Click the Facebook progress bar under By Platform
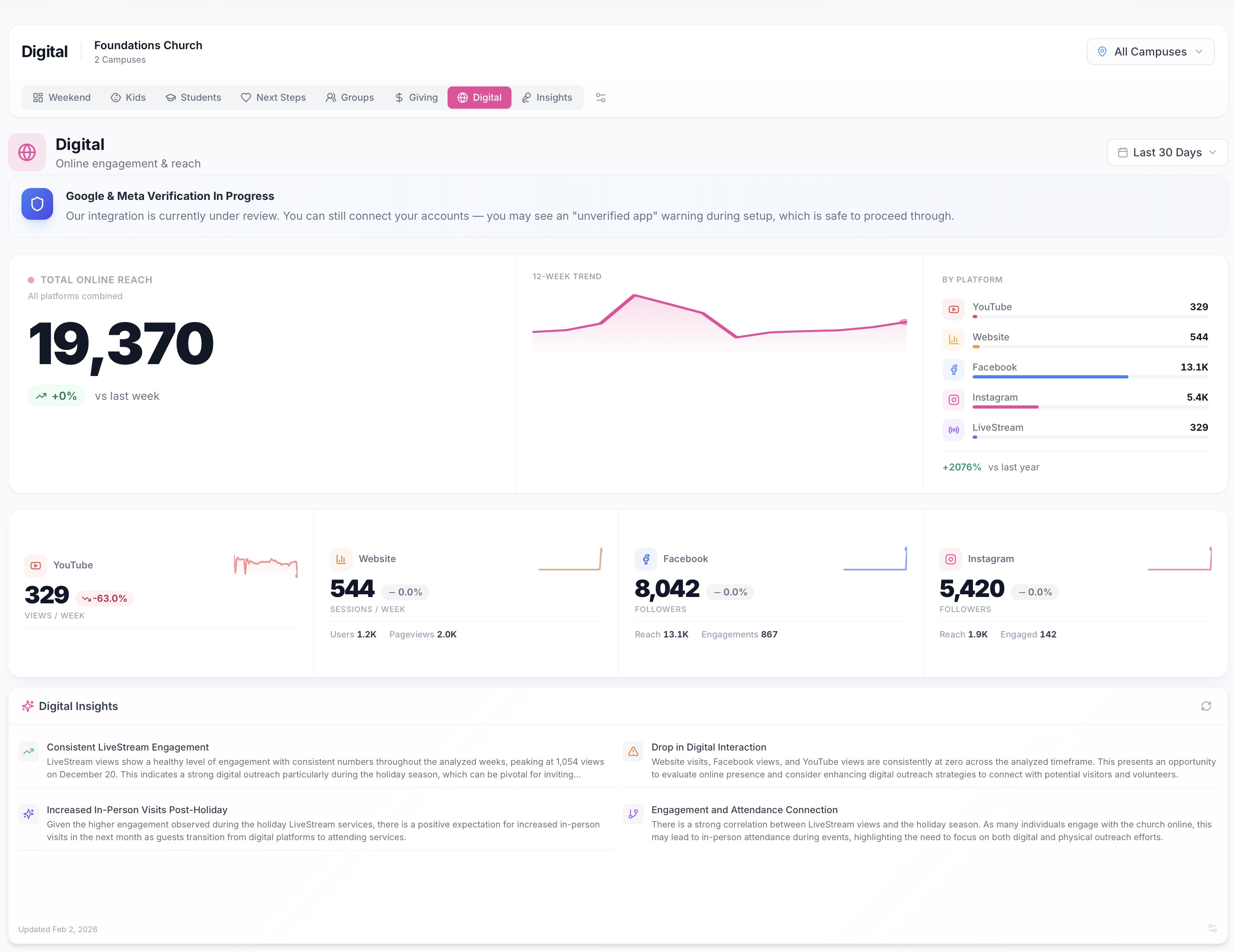This screenshot has width=1234, height=952. [x=1050, y=376]
